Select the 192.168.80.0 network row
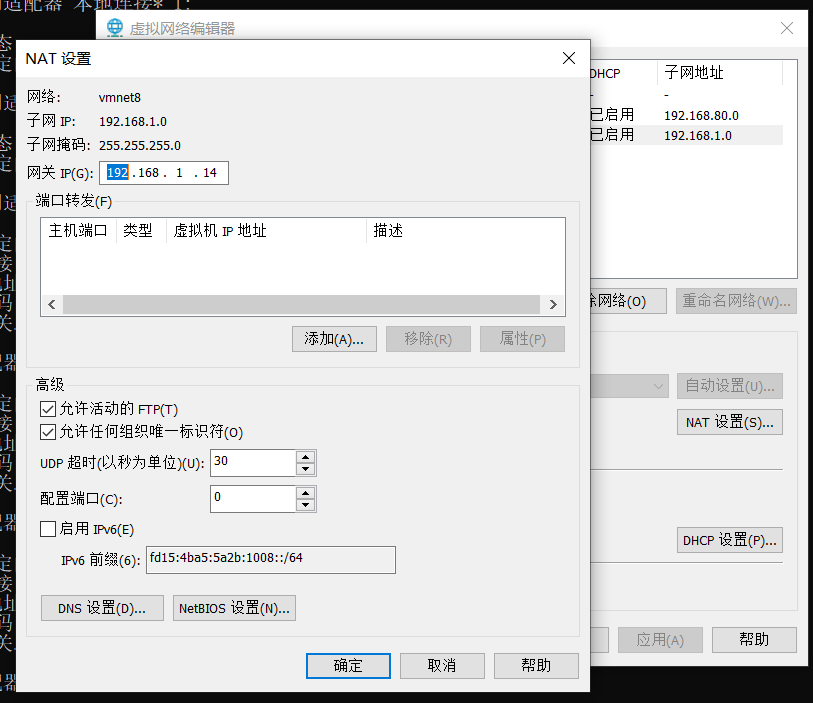813x703 pixels. (686, 115)
